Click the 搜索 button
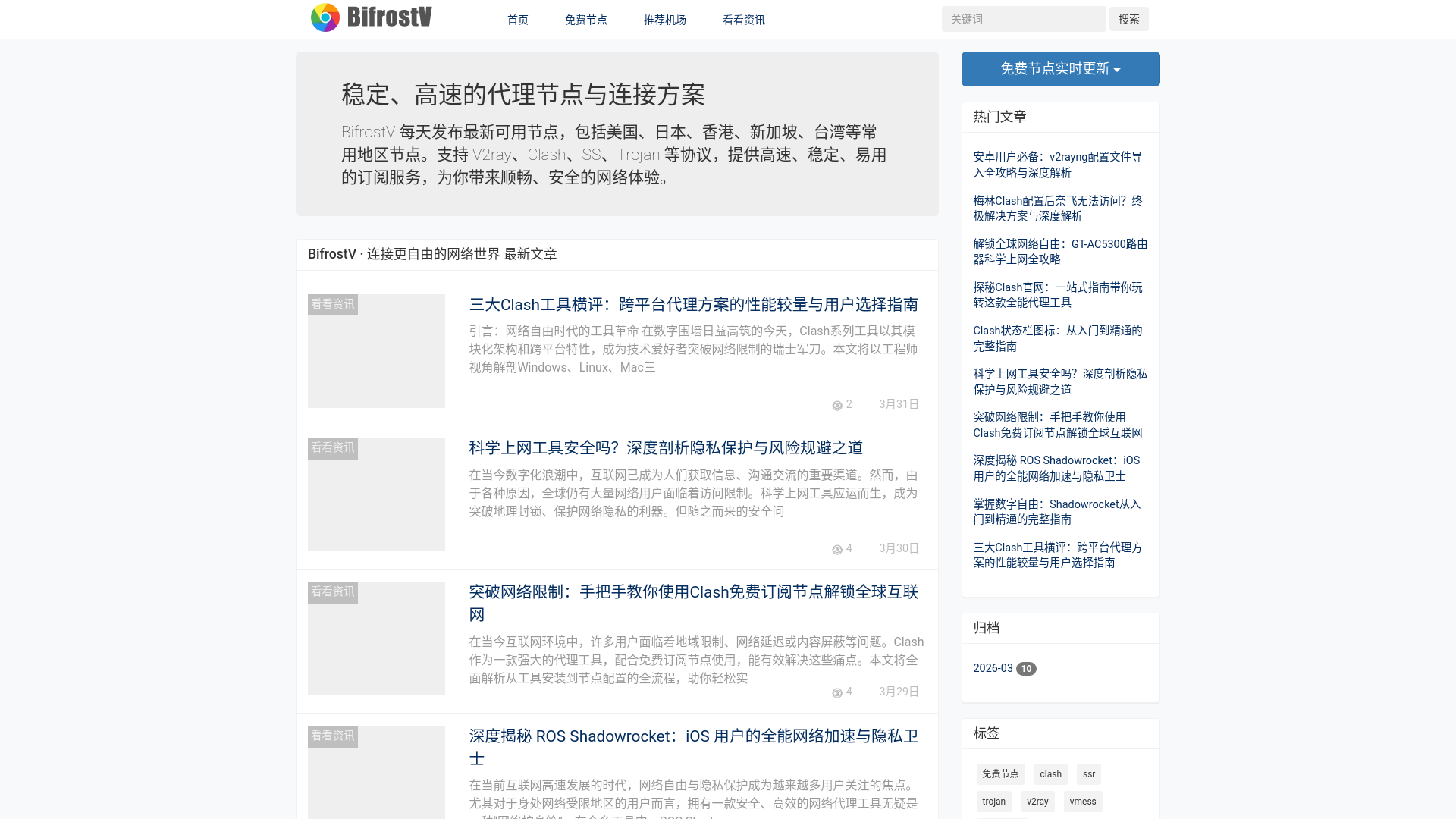This screenshot has width=1456, height=819. coord(1128,19)
